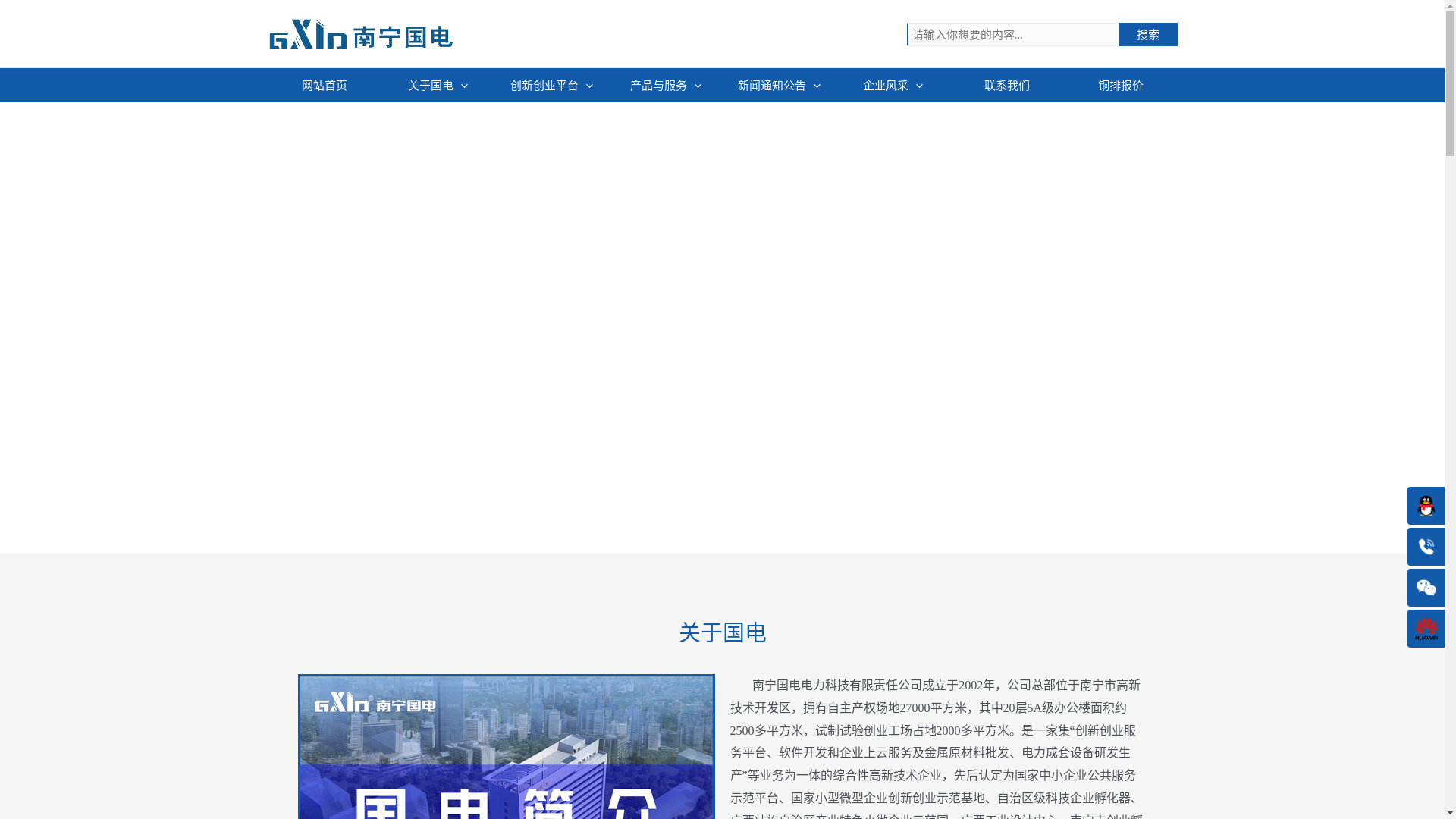
Task: Open the 关于国电 menu item
Action: coord(431,86)
